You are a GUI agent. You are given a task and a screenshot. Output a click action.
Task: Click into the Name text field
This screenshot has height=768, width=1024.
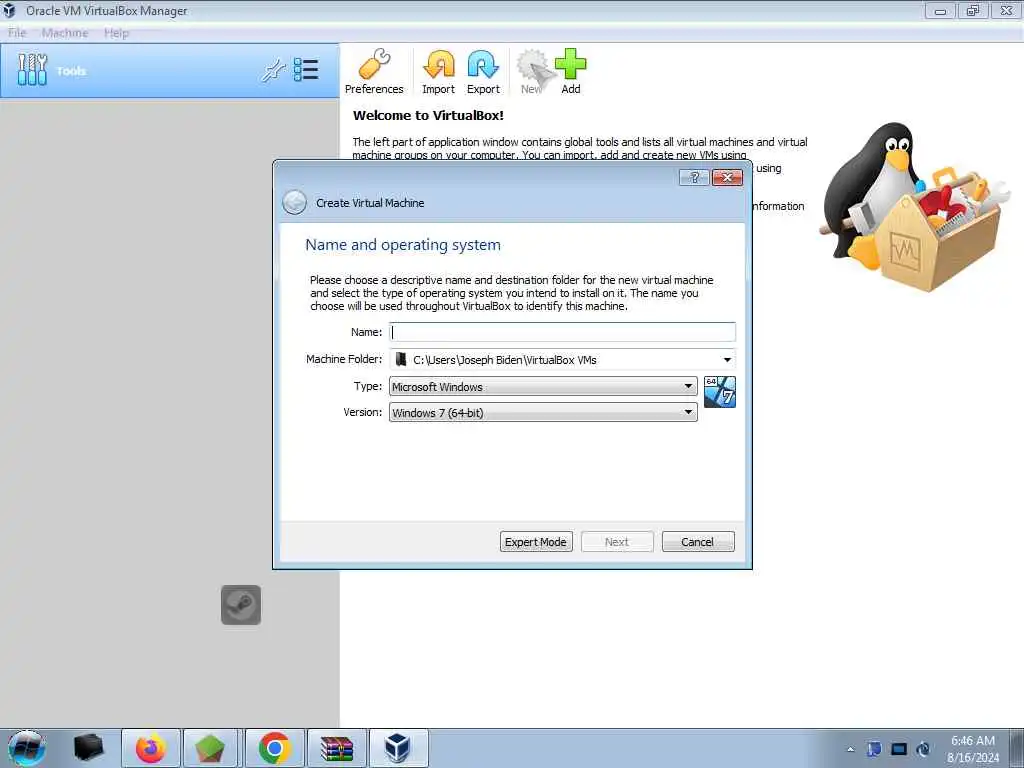(562, 332)
